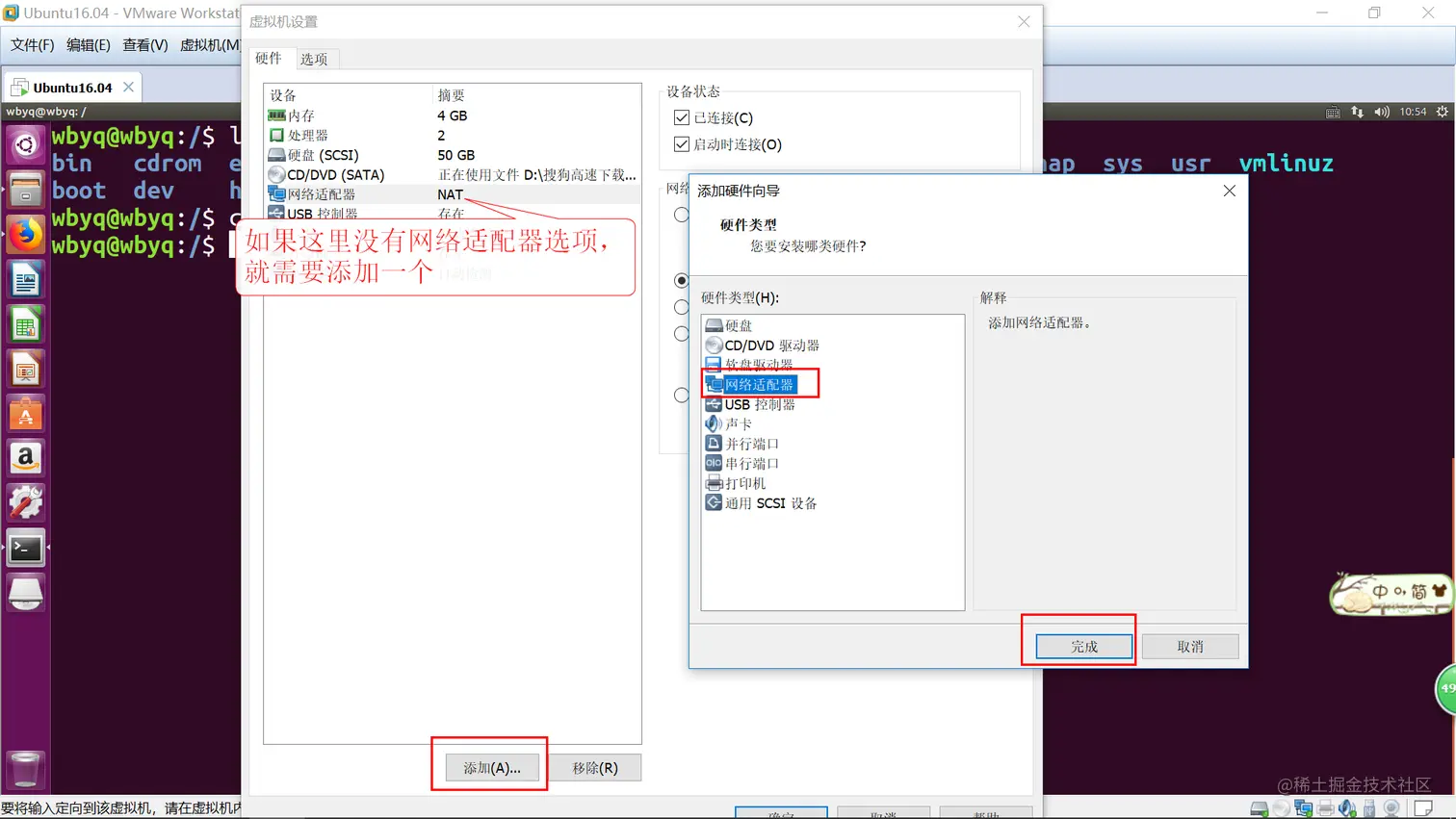Switch to the 硬件 tab
The image size is (1456, 819).
[269, 59]
